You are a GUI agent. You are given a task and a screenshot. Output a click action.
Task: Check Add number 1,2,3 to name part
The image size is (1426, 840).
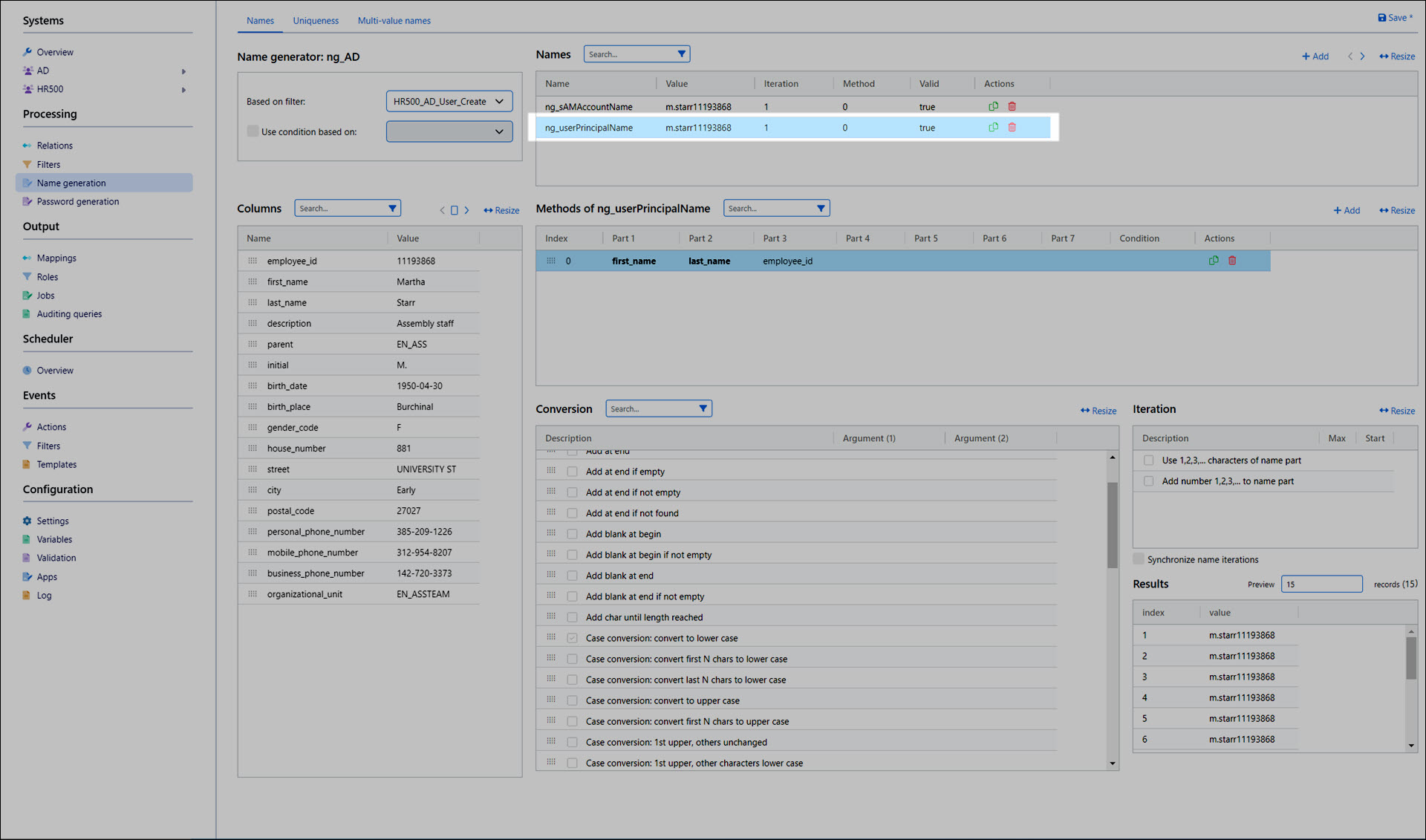pyautogui.click(x=1149, y=481)
